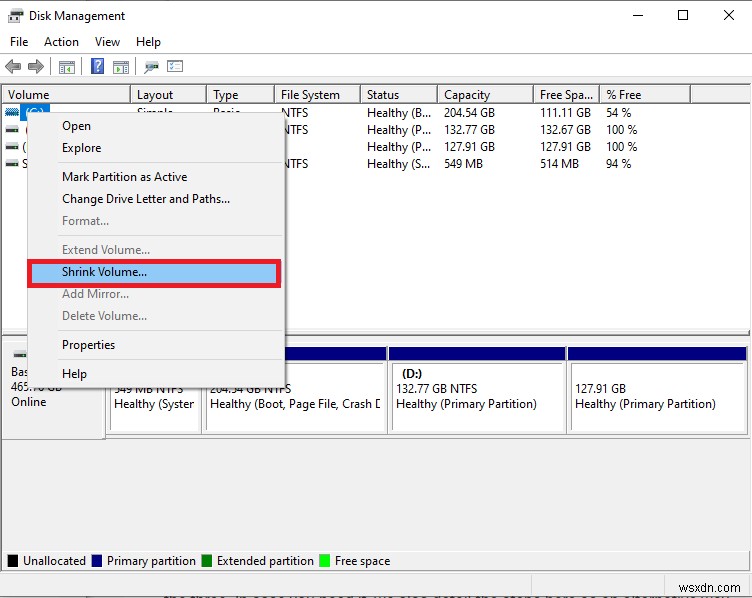Image resolution: width=752 pixels, height=598 pixels.
Task: Minimize the Disk Management window
Action: [x=638, y=15]
